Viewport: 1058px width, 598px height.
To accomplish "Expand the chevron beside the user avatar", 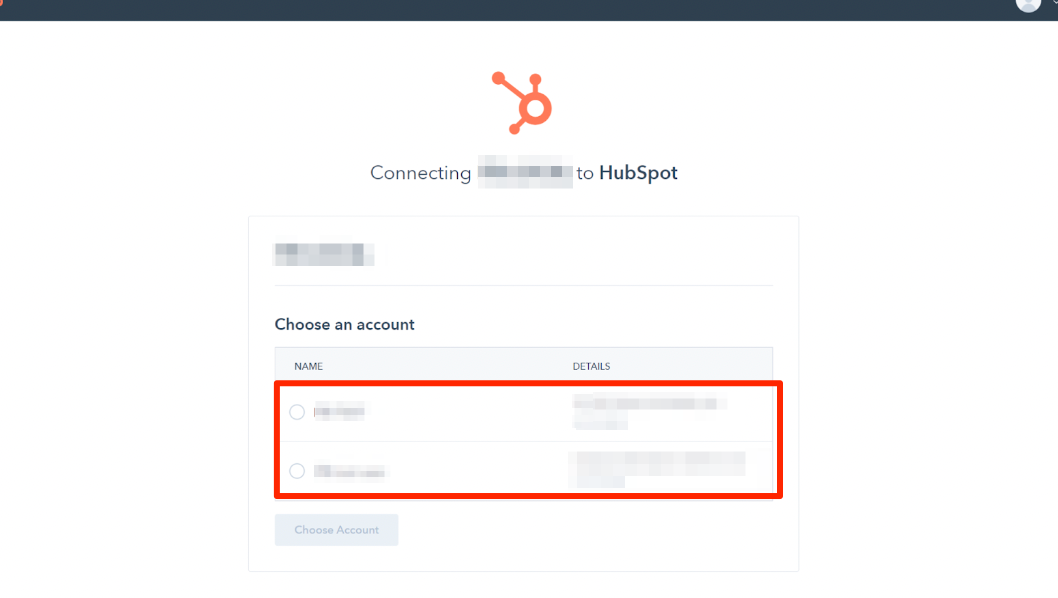I will pyautogui.click(x=1053, y=3).
